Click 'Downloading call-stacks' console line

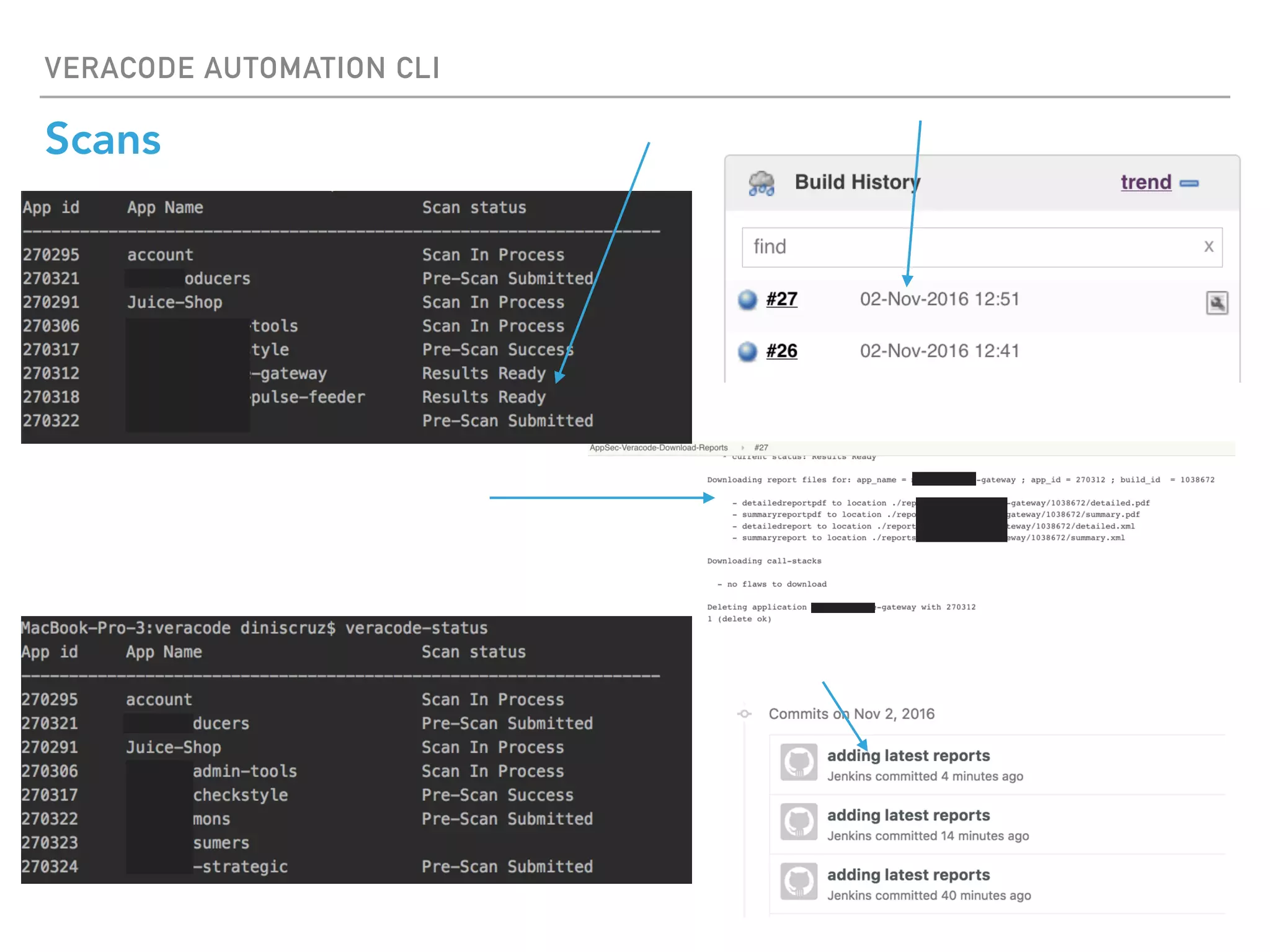pyautogui.click(x=764, y=561)
